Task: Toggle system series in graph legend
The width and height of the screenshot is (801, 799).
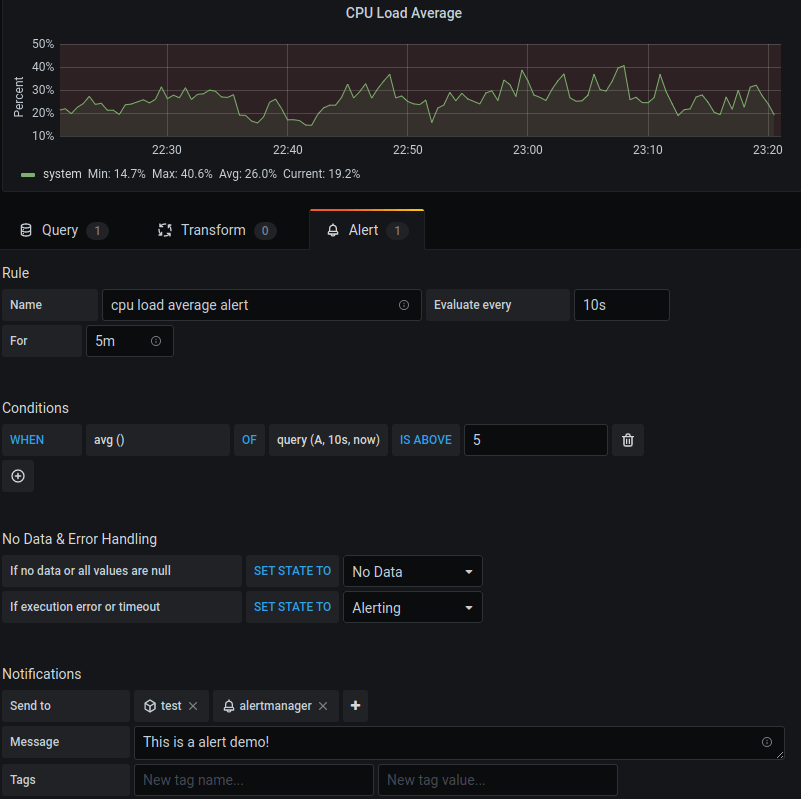Action: [x=62, y=174]
